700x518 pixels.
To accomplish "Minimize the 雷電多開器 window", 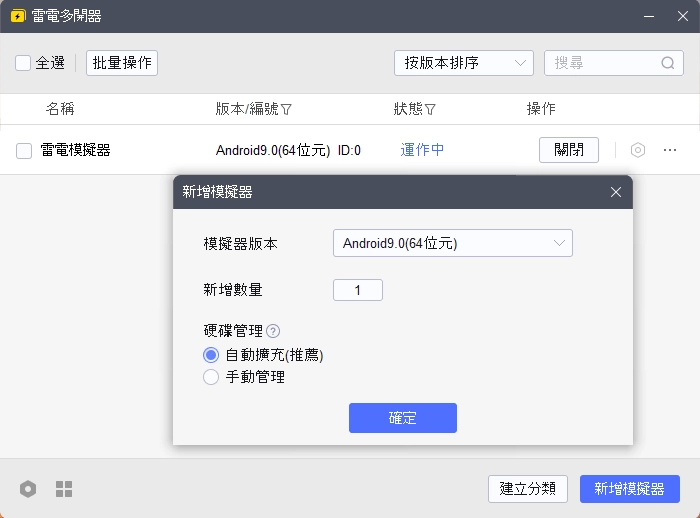I will point(649,17).
